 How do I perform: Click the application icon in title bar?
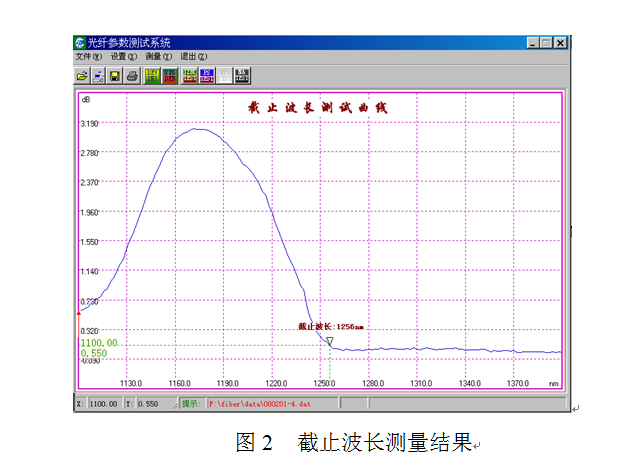click(x=80, y=43)
